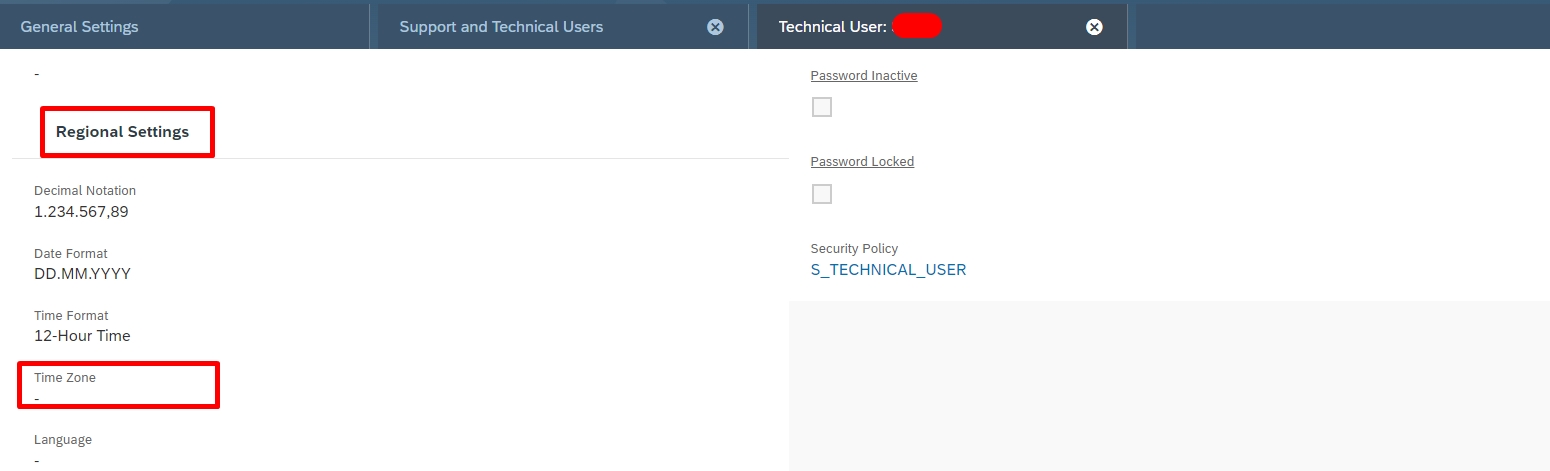Open the Support and Technical Users tab
The width and height of the screenshot is (1550, 471).
(501, 27)
